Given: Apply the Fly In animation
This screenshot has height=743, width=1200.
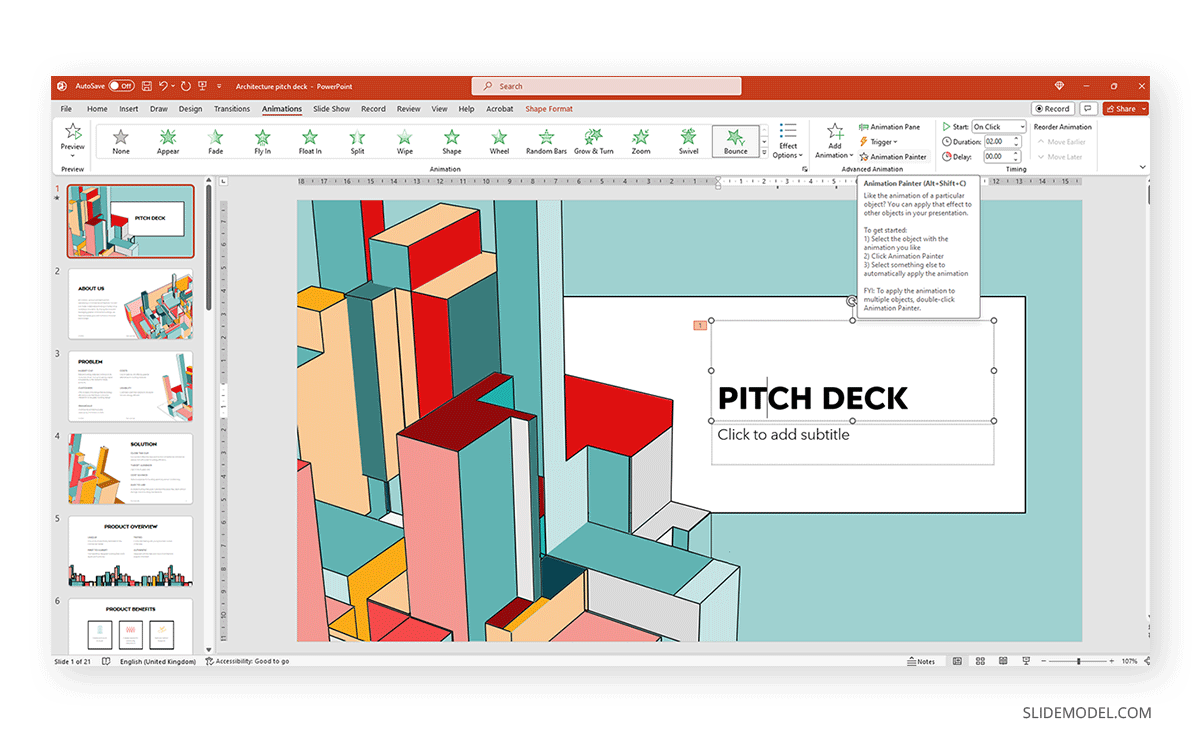Looking at the screenshot, I should tap(262, 141).
